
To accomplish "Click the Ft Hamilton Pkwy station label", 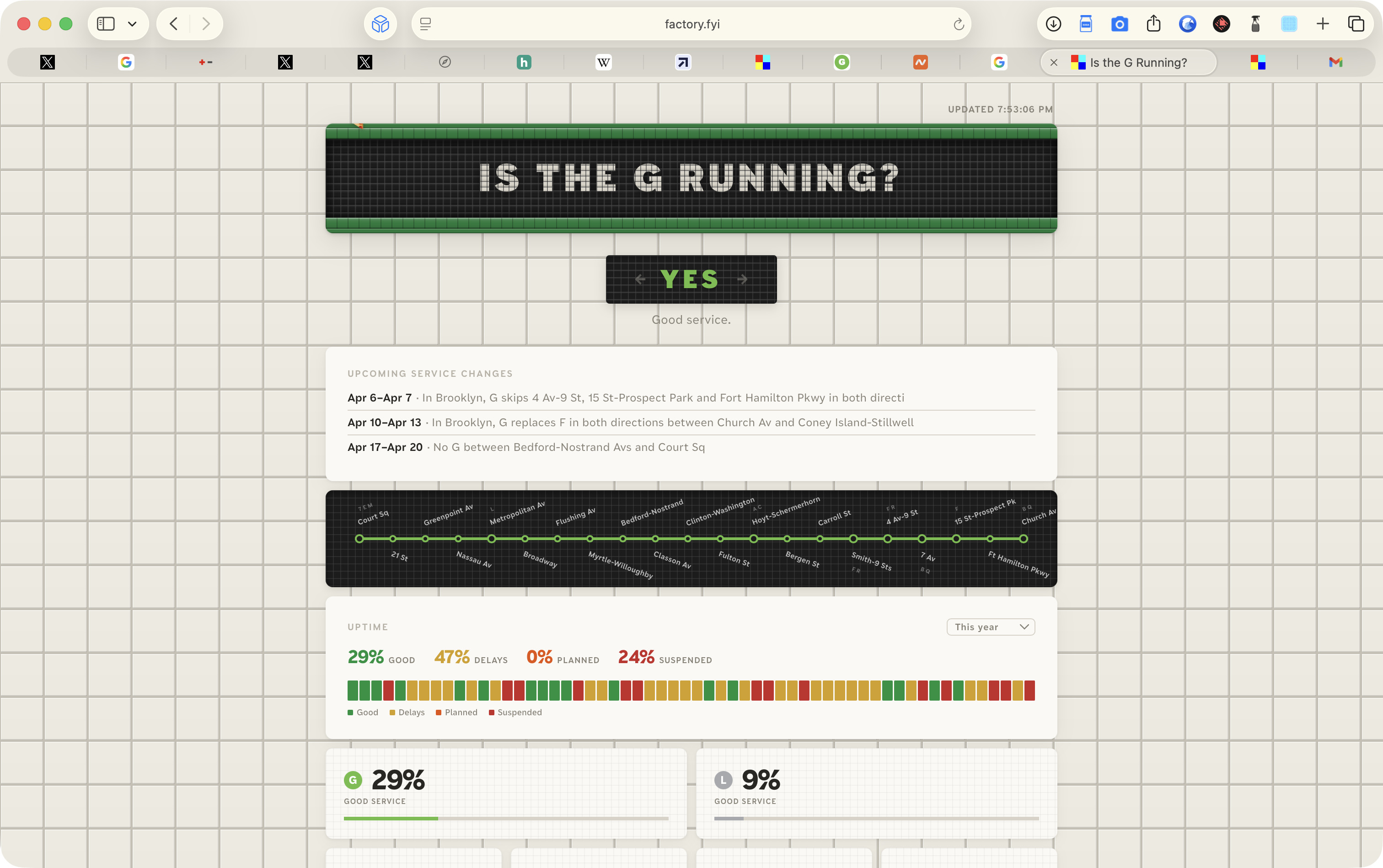I will [1018, 564].
